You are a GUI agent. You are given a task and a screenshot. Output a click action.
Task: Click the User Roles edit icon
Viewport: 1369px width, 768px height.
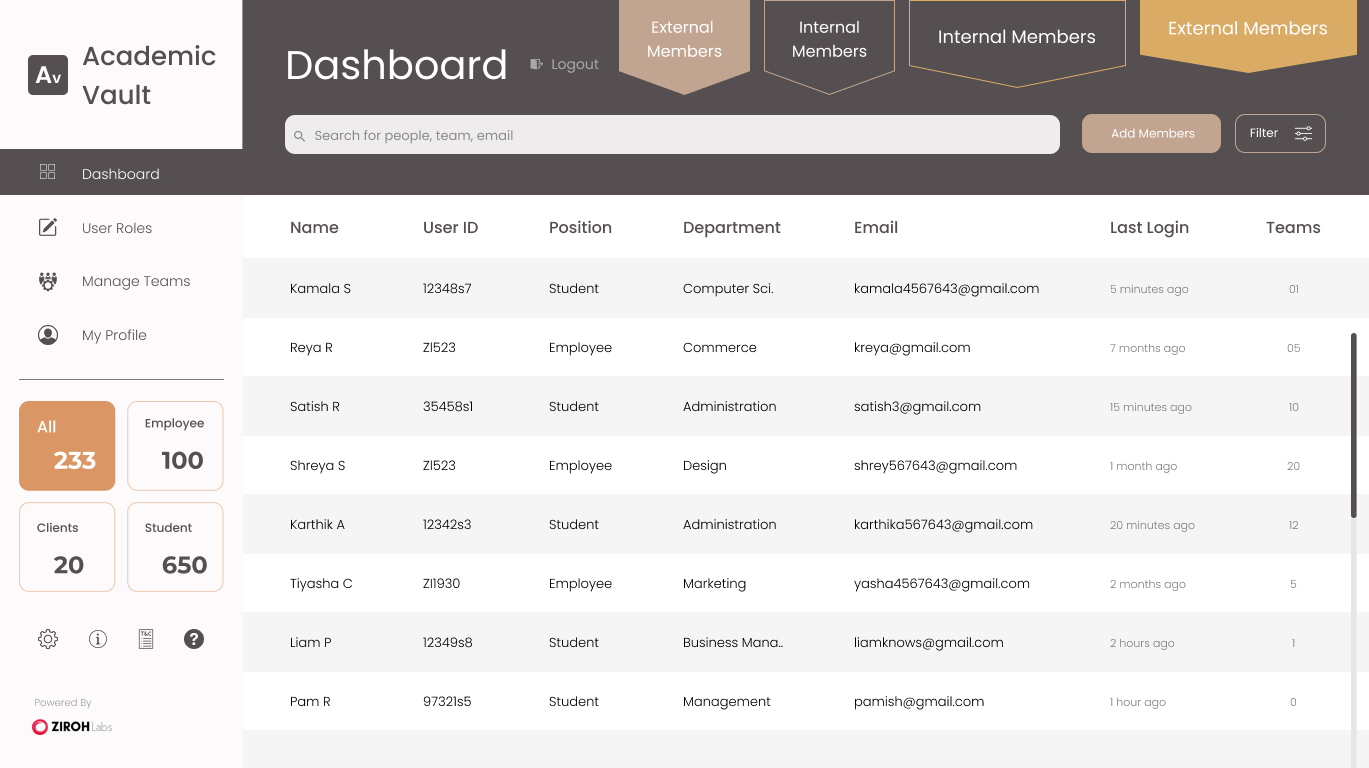pos(48,227)
